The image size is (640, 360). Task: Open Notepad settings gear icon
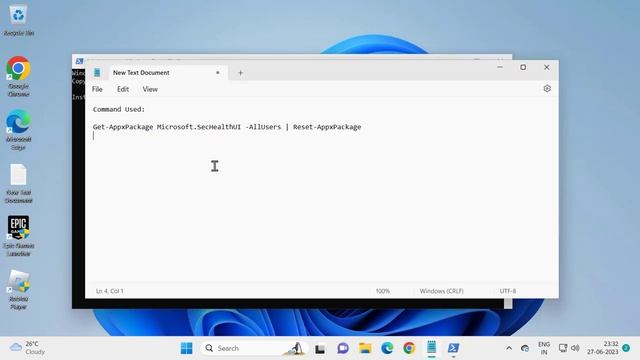click(x=547, y=89)
